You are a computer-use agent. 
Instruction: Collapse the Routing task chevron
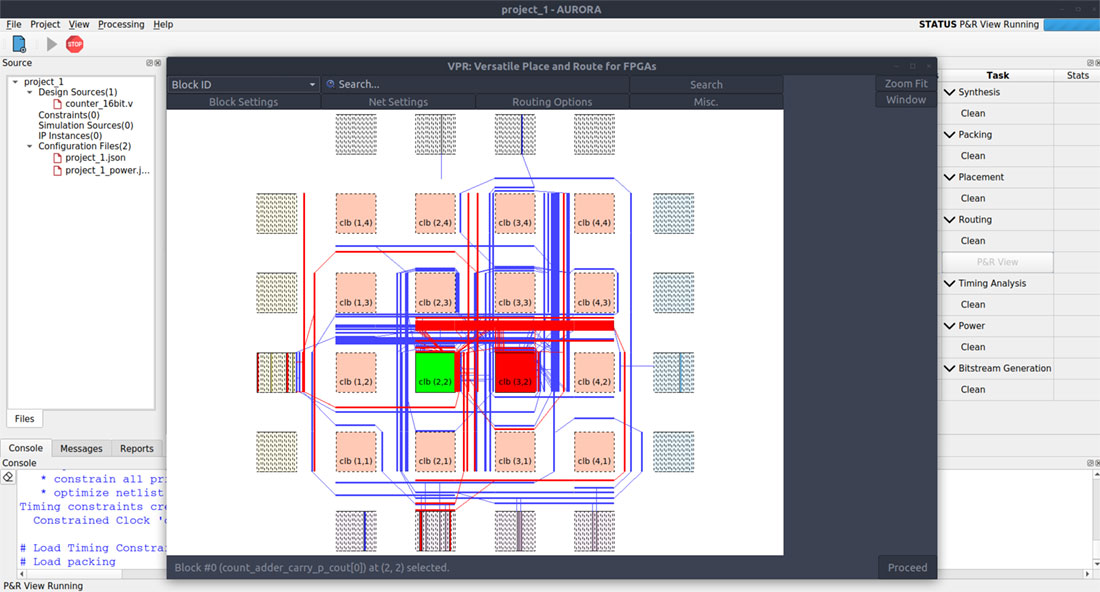tap(950, 220)
